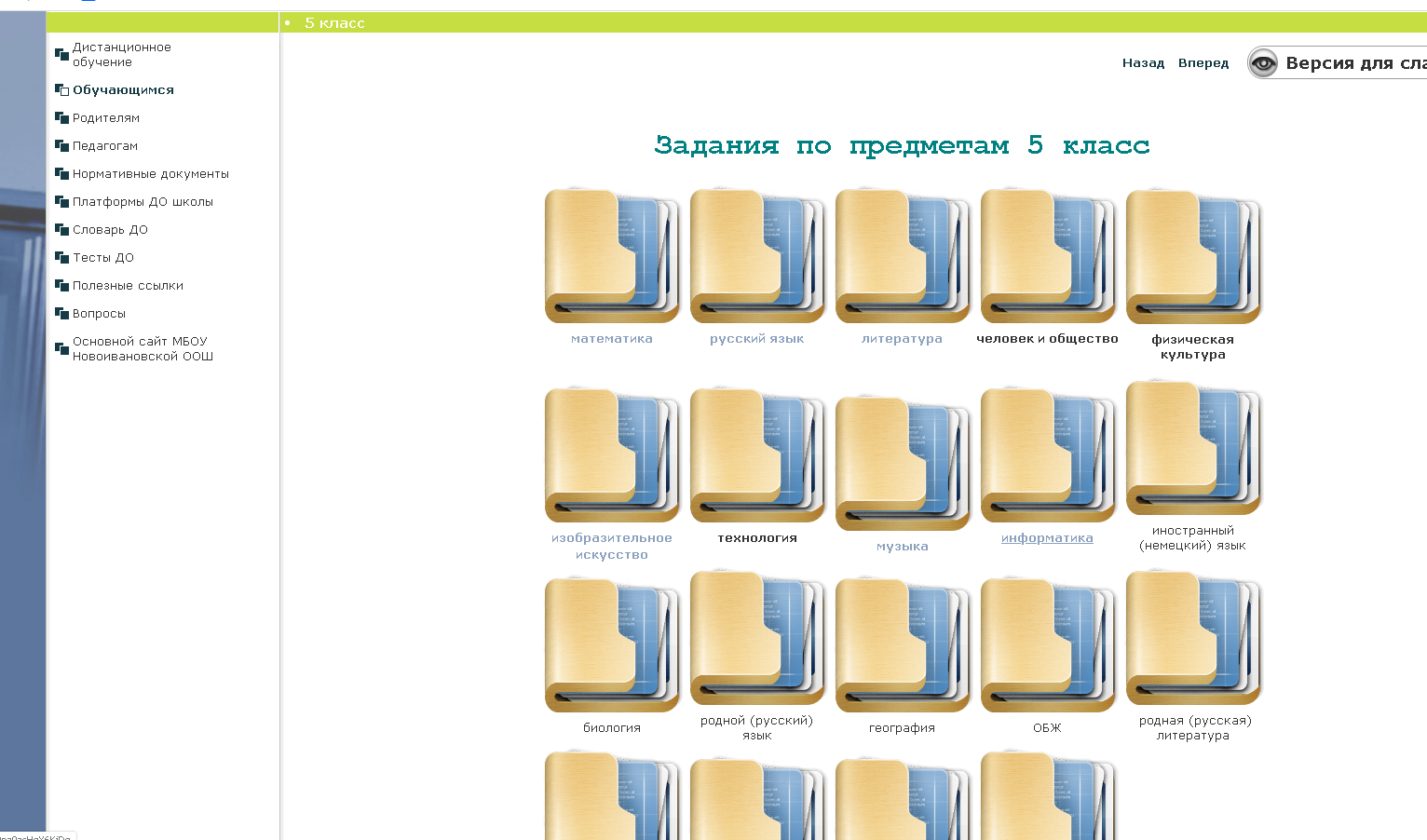Click the ОБЖ label

[1048, 728]
